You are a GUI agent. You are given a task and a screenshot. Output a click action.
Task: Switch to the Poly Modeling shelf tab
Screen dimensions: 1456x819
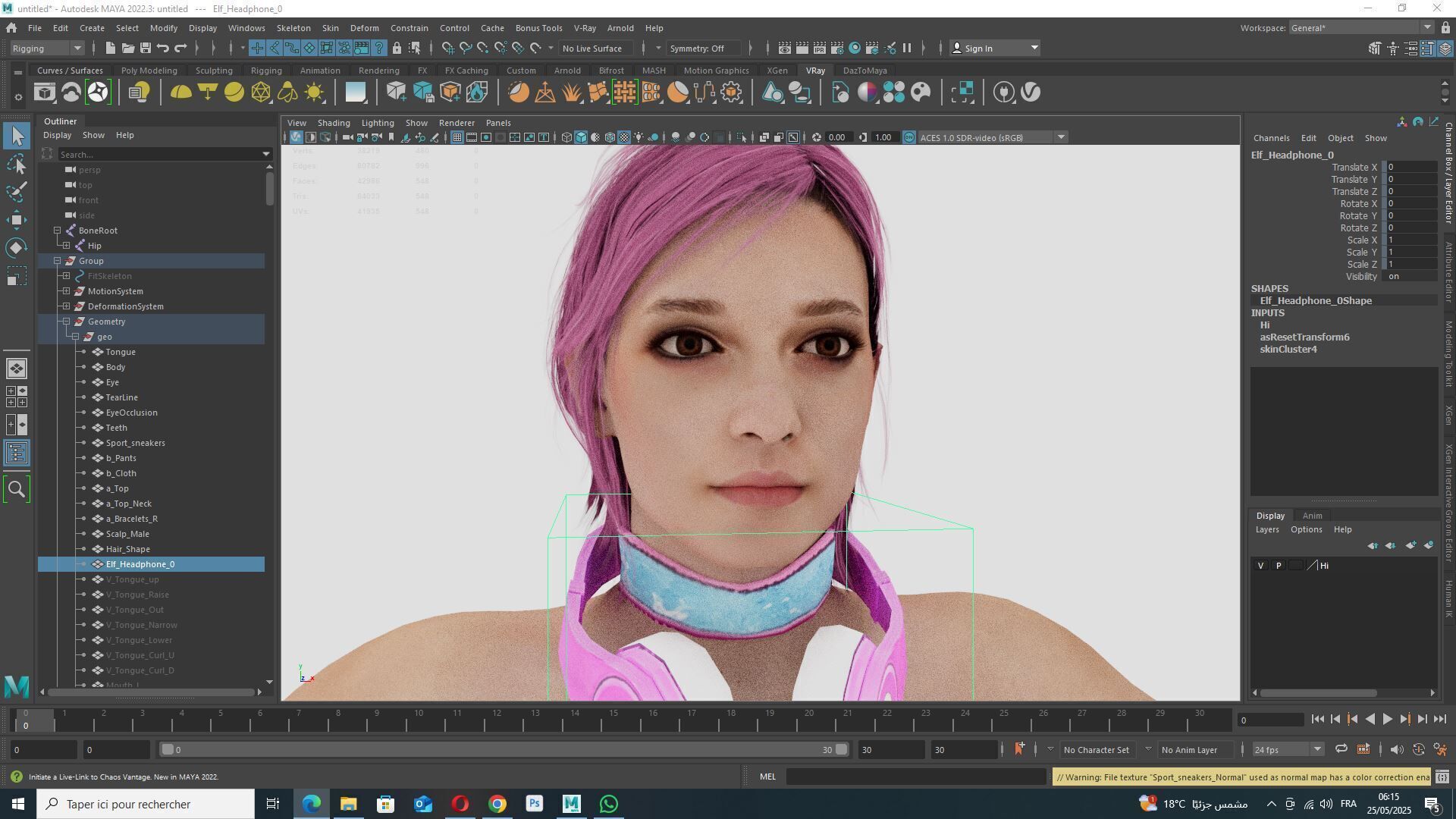pyautogui.click(x=149, y=71)
